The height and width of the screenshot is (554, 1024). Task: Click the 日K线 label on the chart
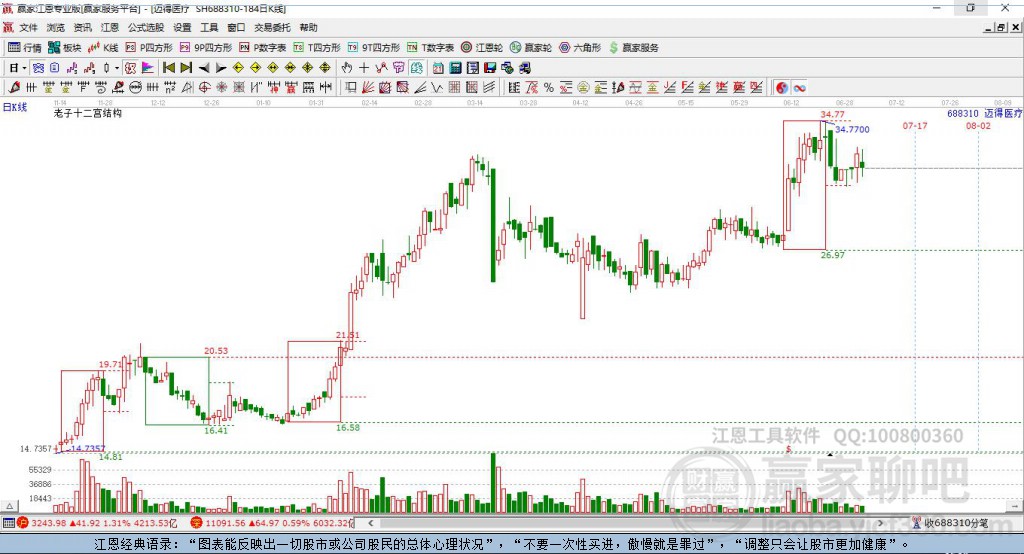tap(14, 107)
